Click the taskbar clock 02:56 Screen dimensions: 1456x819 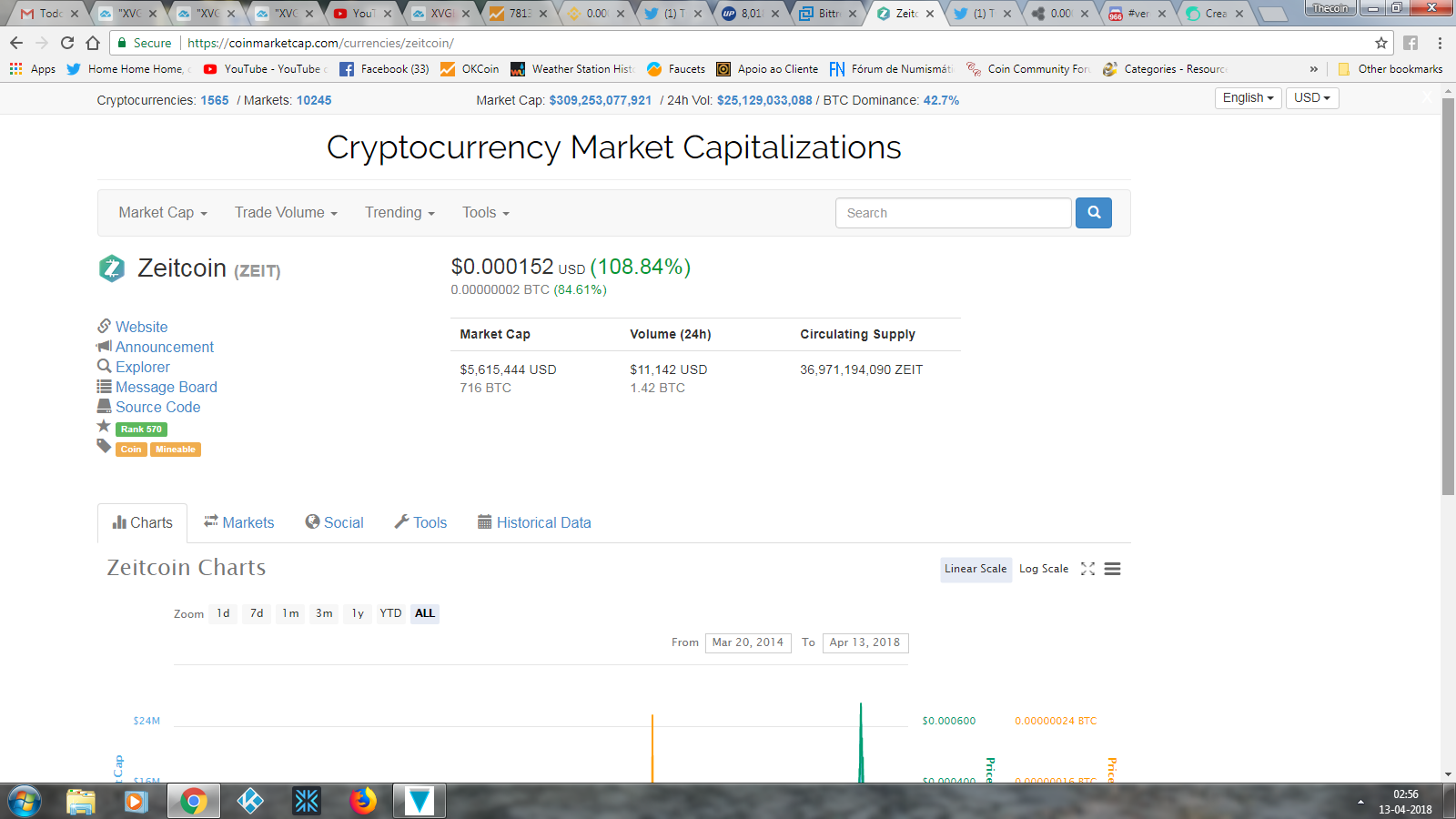pos(1405,794)
